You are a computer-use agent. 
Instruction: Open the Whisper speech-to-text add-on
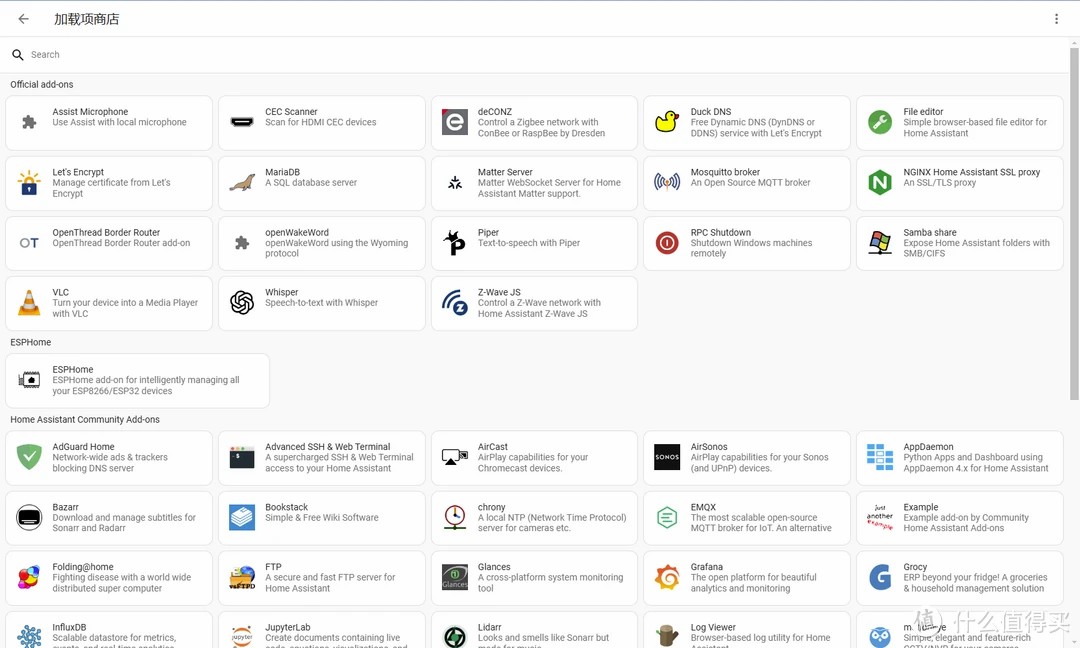[x=321, y=303]
